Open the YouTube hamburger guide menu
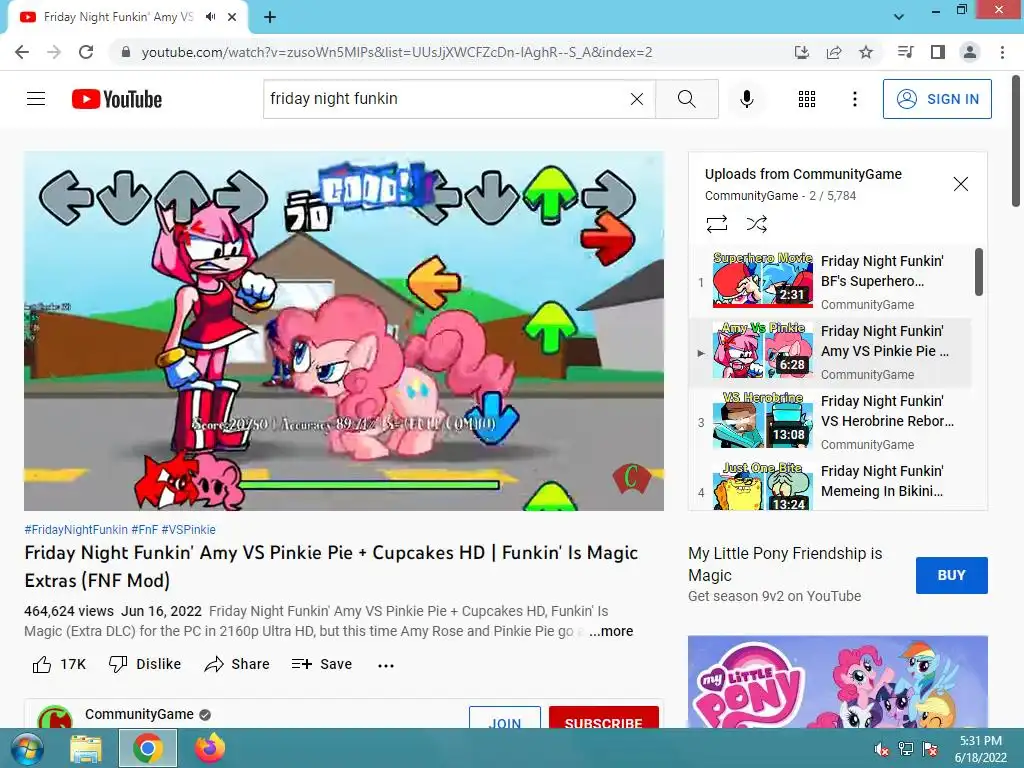This screenshot has height=768, width=1024. (36, 99)
